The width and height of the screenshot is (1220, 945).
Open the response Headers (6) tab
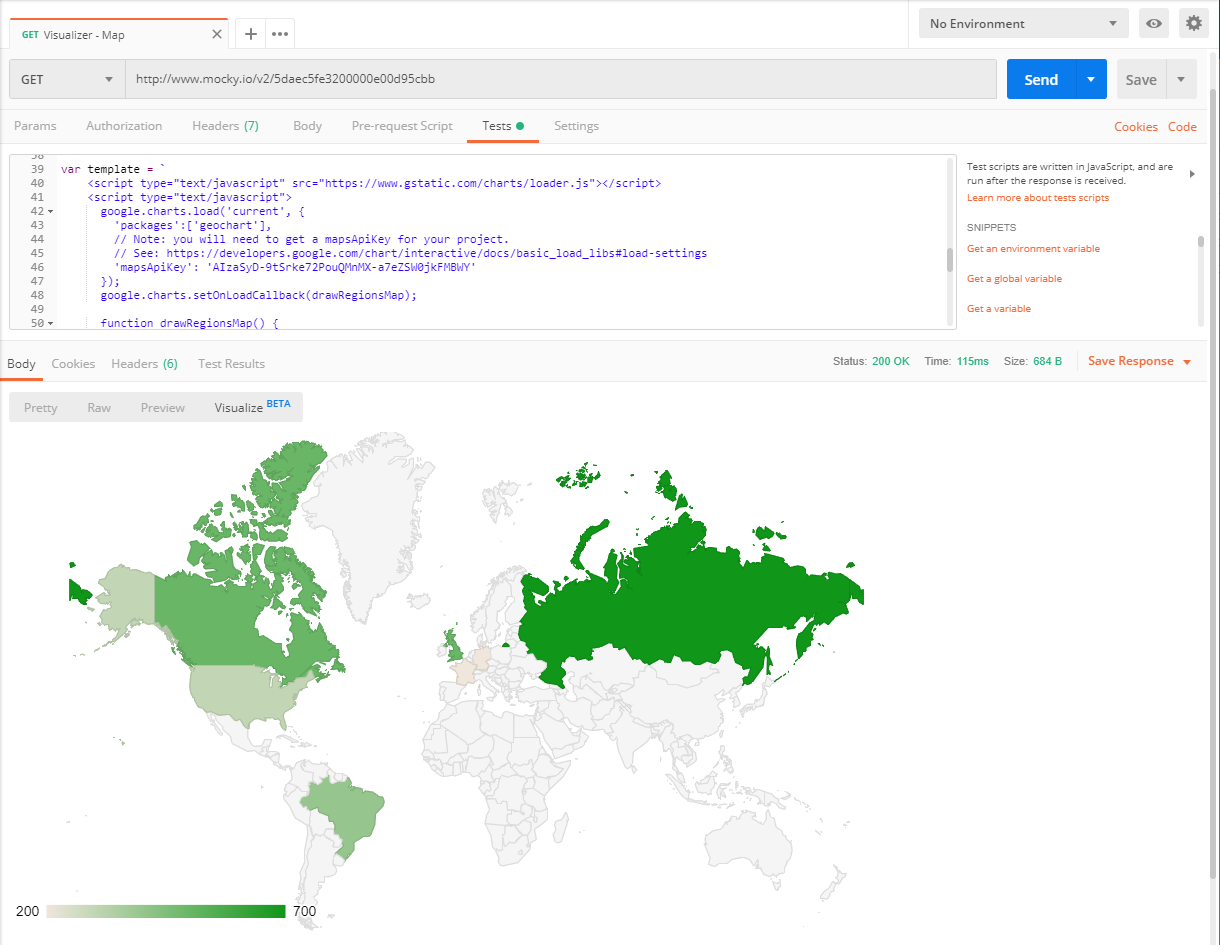coord(144,364)
